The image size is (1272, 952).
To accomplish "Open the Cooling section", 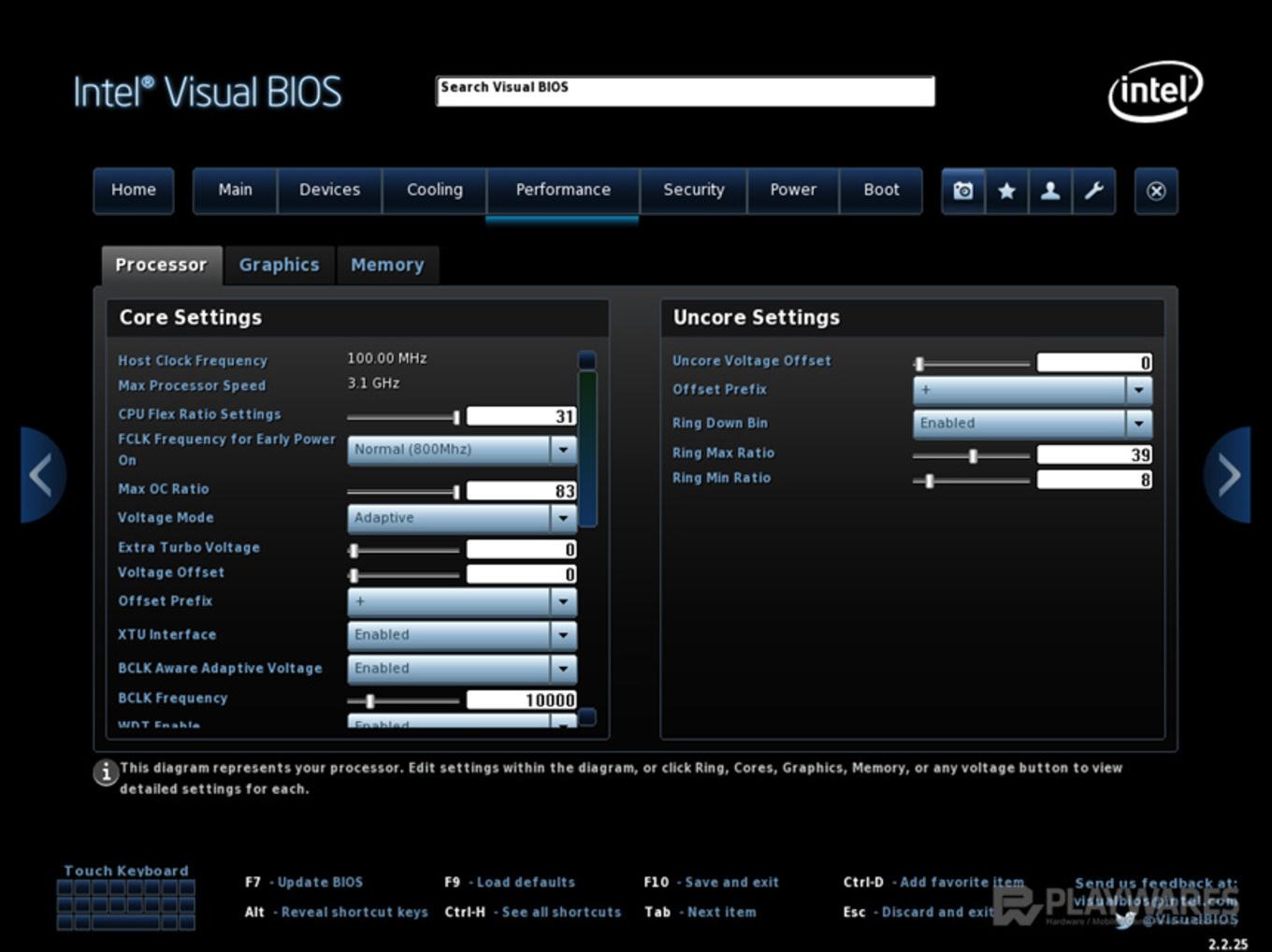I will [x=435, y=190].
